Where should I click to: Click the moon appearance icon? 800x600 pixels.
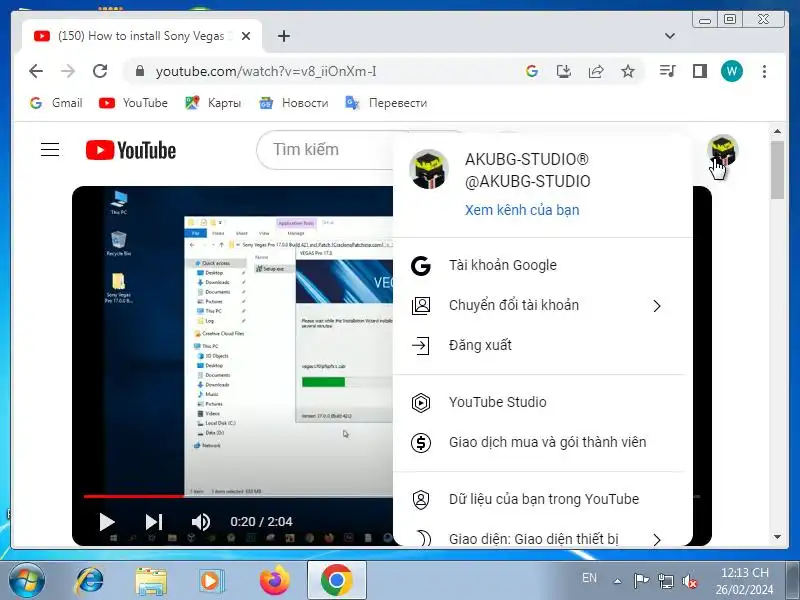(423, 539)
